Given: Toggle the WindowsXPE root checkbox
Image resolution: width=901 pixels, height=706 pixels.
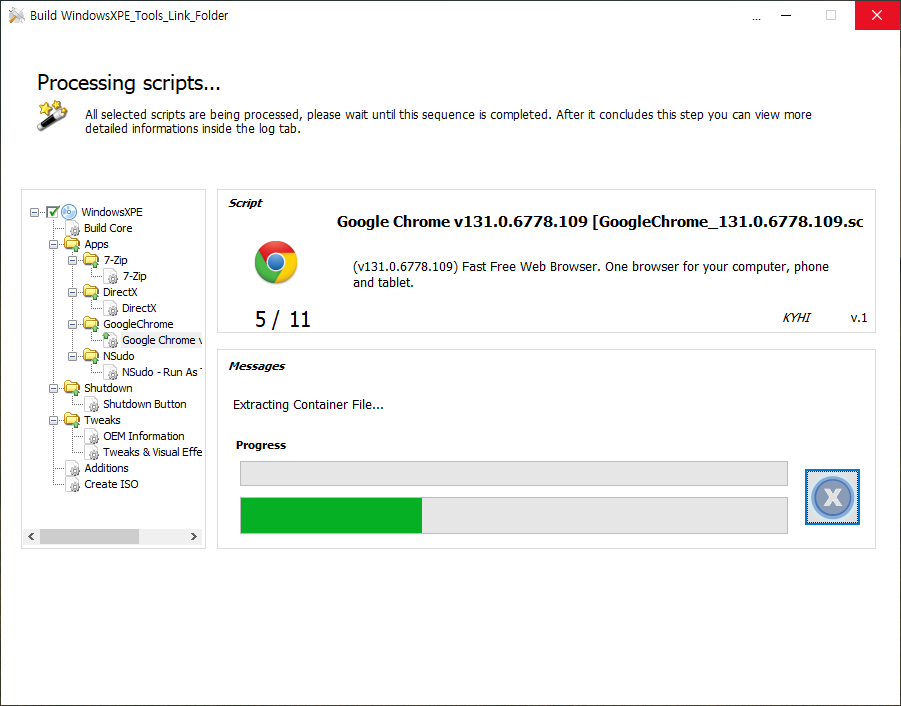Looking at the screenshot, I should (53, 212).
